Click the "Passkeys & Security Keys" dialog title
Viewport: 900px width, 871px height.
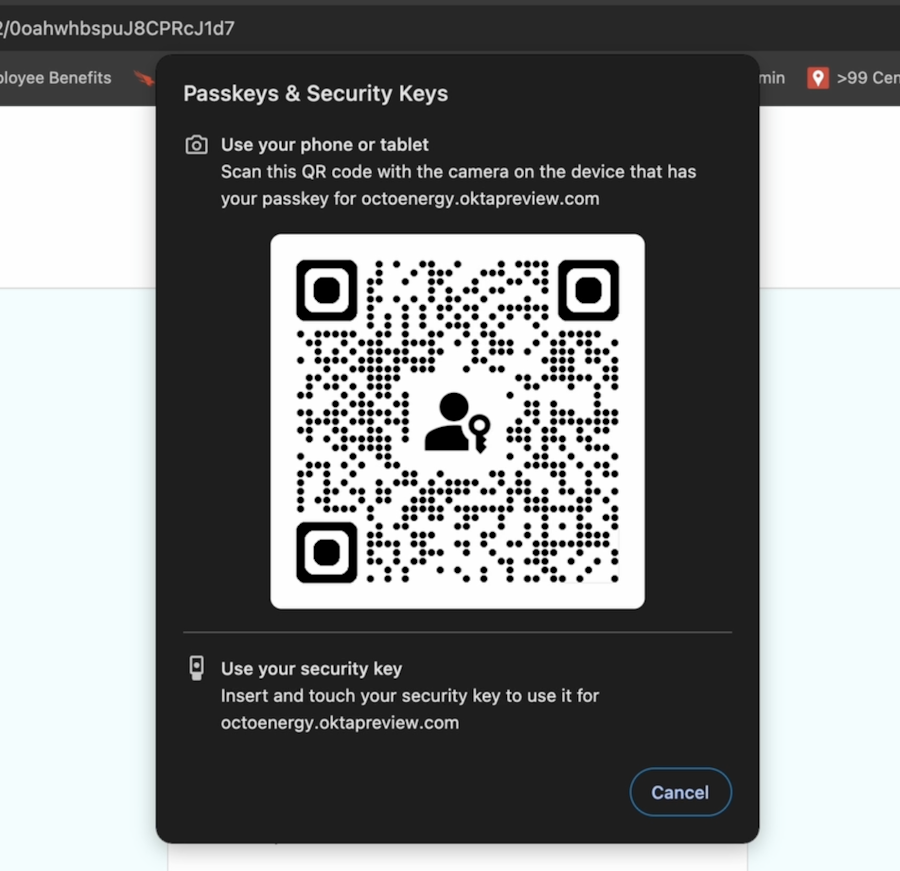pyautogui.click(x=315, y=94)
